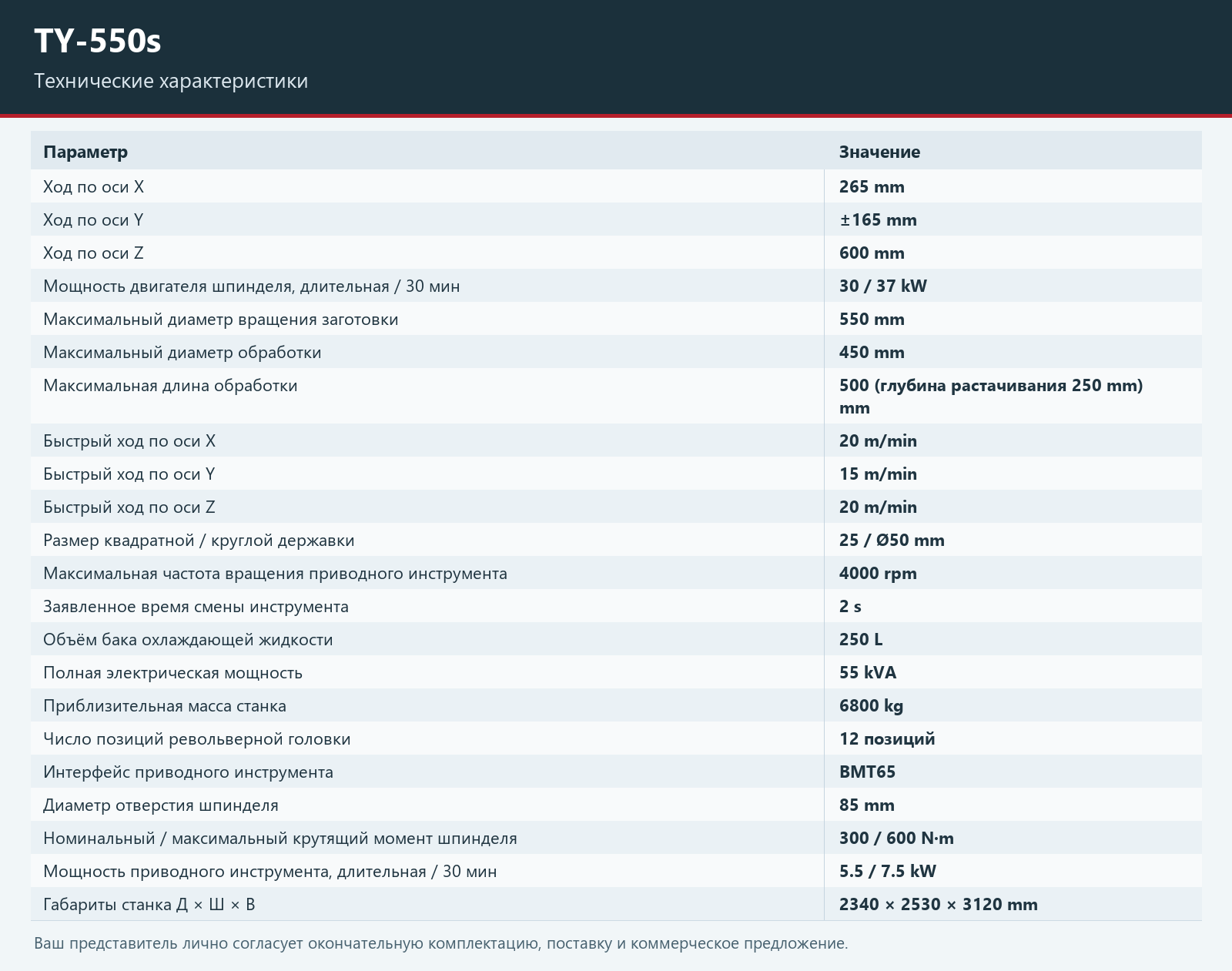Click the footer note about 'Ваш представитель'

coord(440,943)
